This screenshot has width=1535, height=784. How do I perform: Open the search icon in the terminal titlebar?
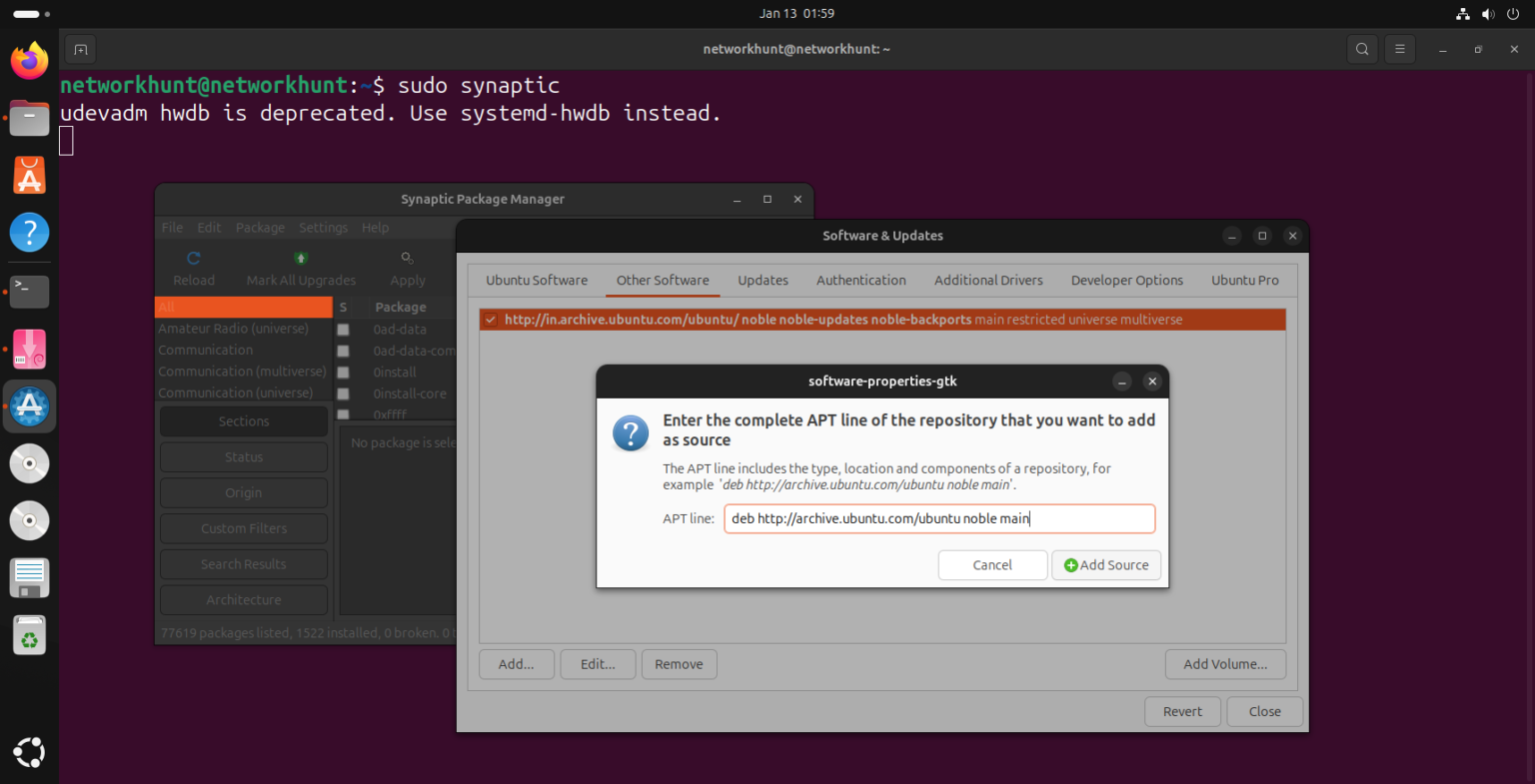1362,48
